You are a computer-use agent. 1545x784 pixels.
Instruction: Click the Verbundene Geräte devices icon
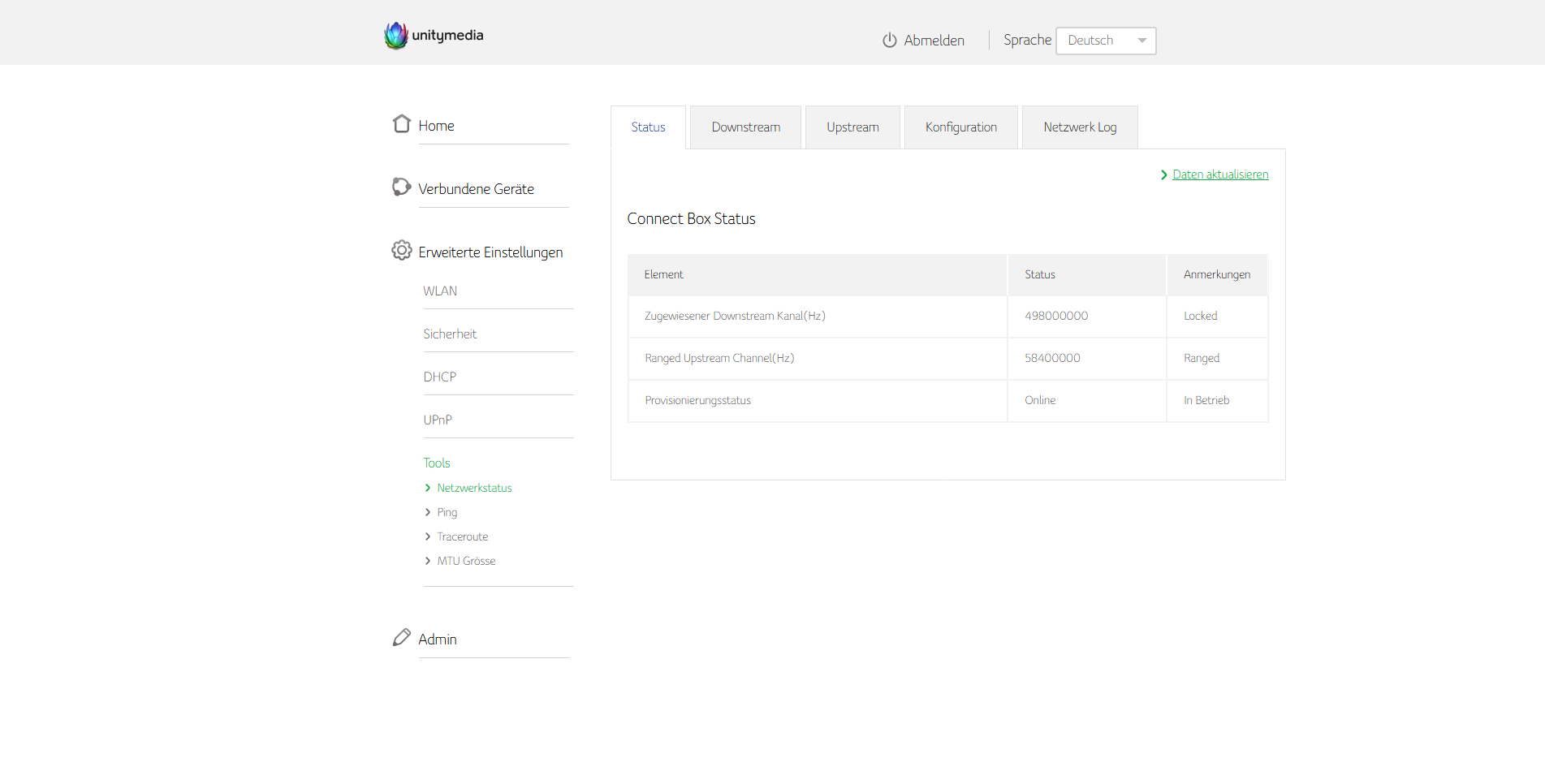401,187
